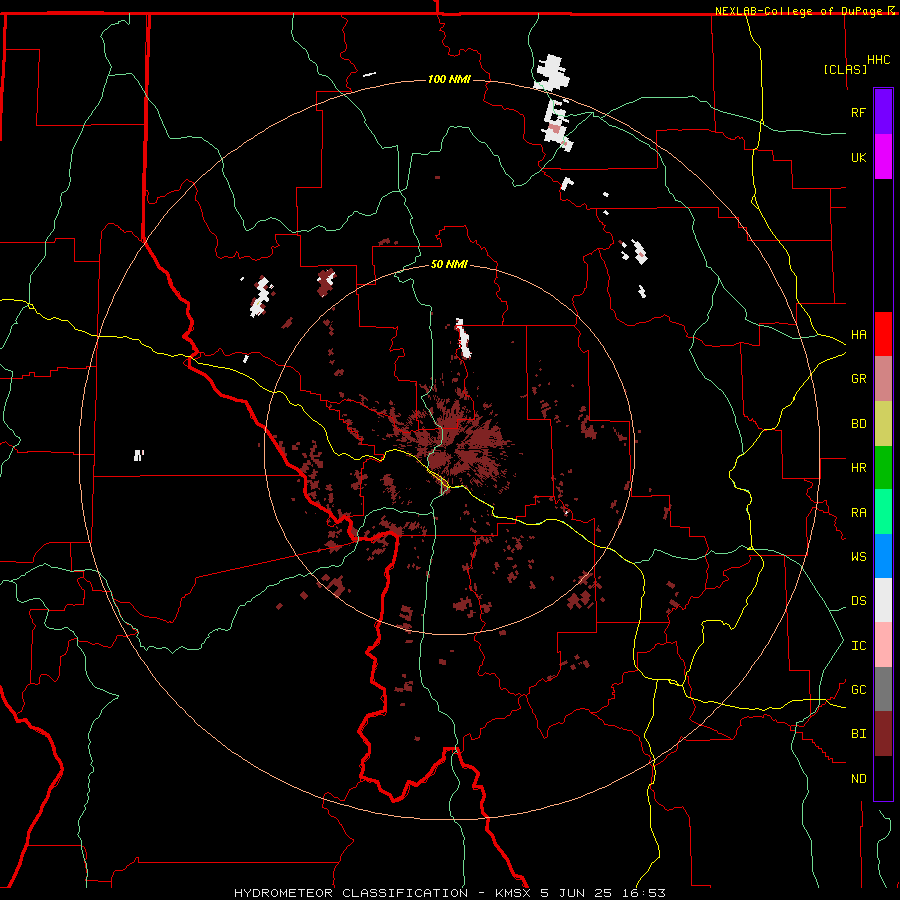This screenshot has width=900, height=900.
Task: Click the BI brown legend swatch
Action: [x=883, y=734]
